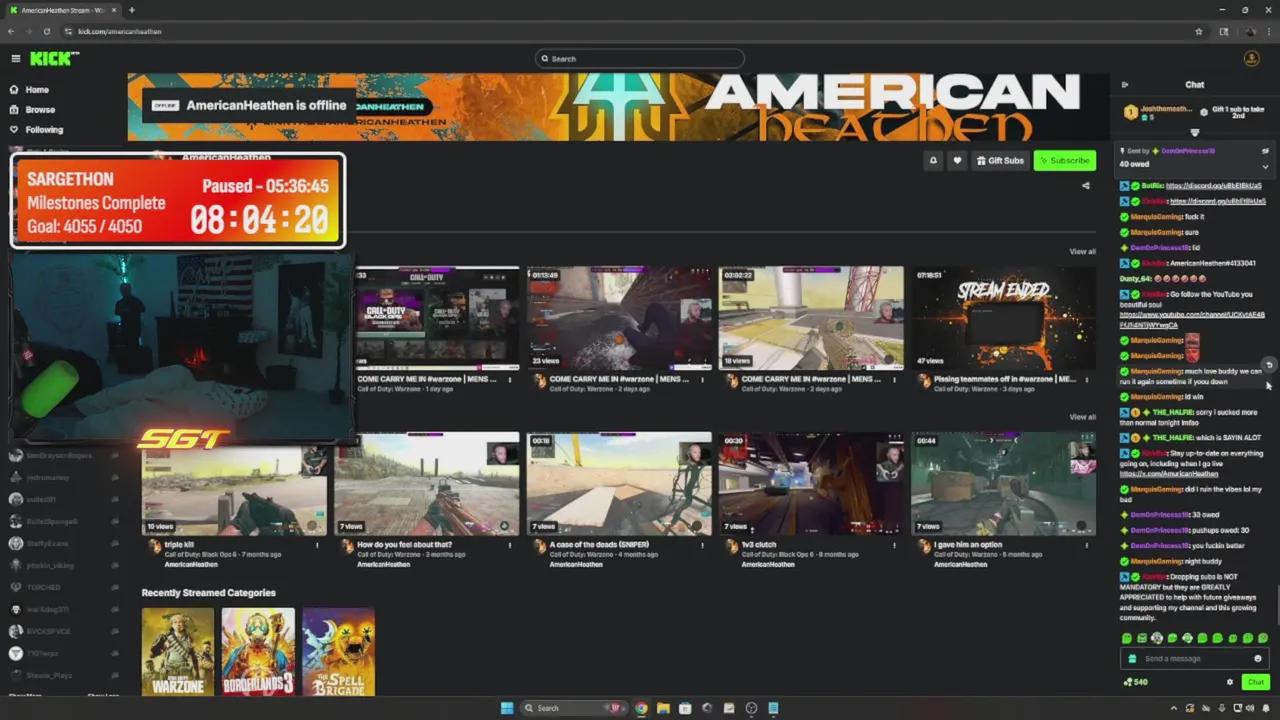
Task: Unpin icon on pinned chat message
Action: point(1265,151)
